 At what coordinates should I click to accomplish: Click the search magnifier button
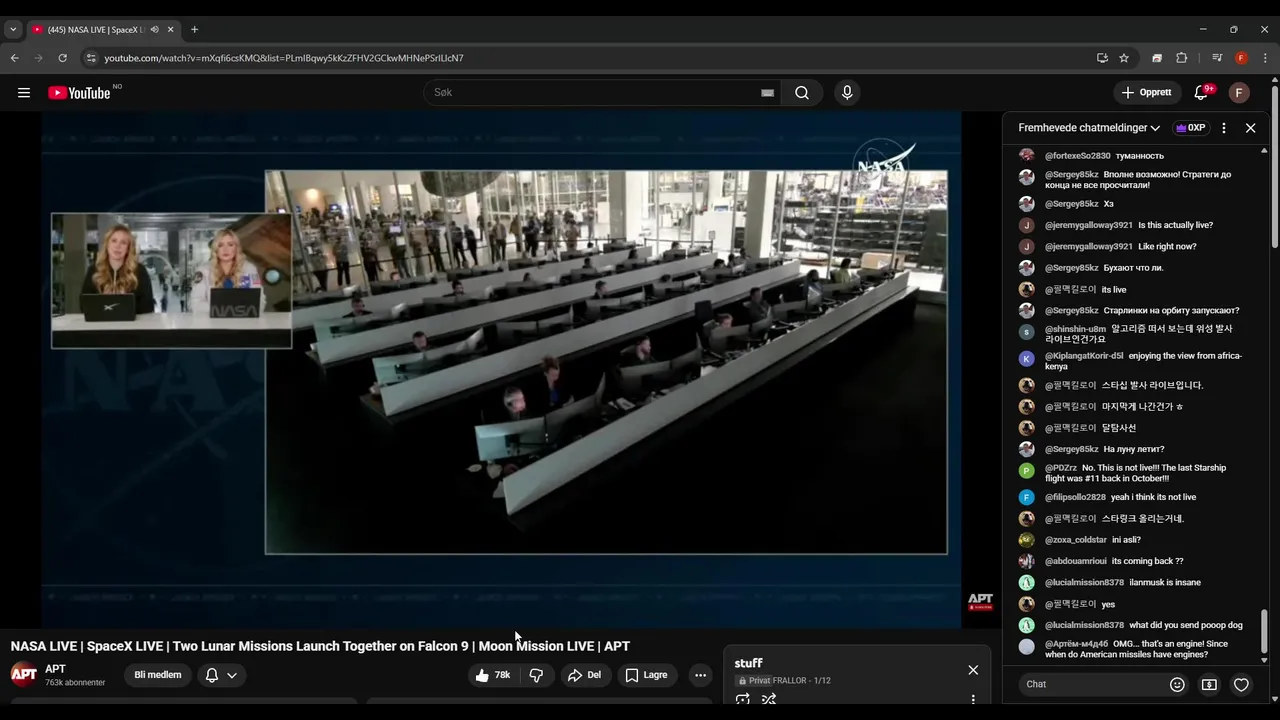(x=802, y=93)
